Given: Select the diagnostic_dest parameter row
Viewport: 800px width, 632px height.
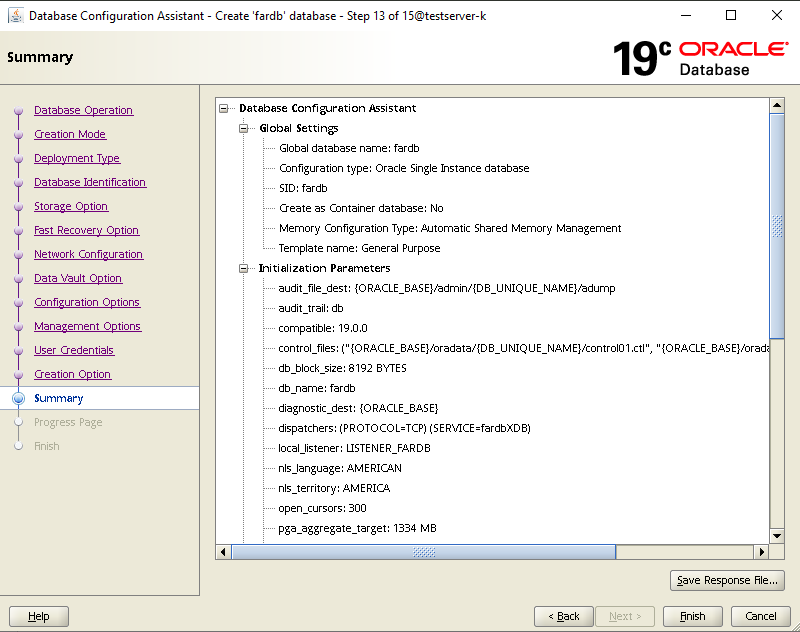Looking at the screenshot, I should [358, 408].
